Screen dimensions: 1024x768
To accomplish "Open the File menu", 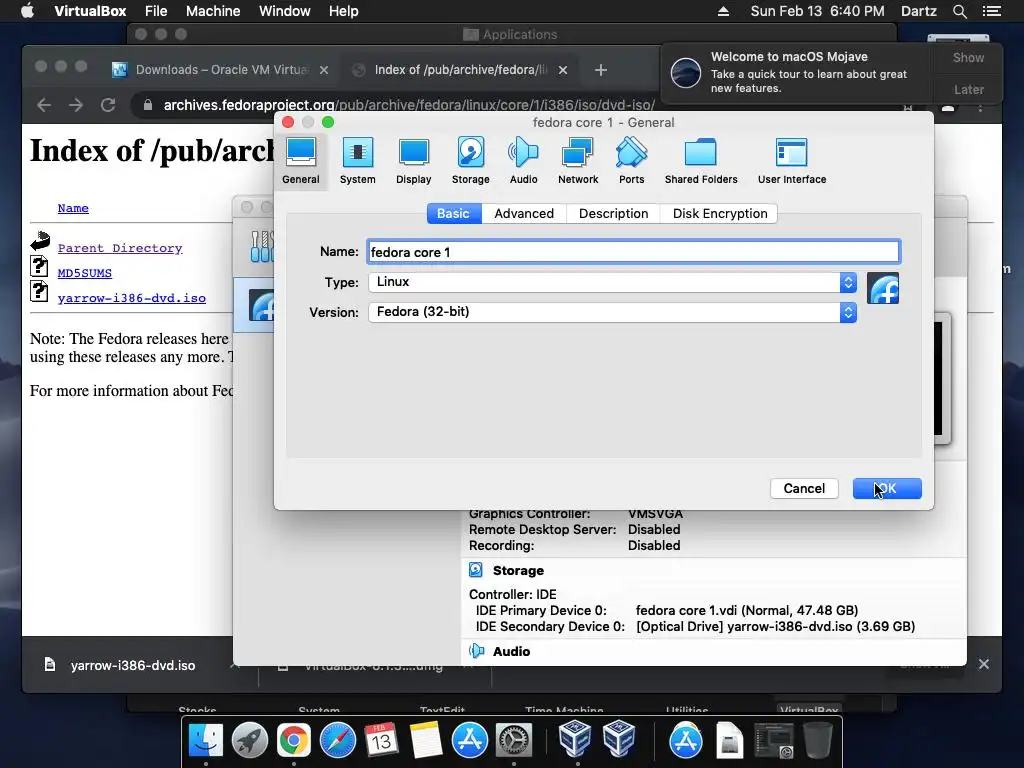I will click(156, 11).
